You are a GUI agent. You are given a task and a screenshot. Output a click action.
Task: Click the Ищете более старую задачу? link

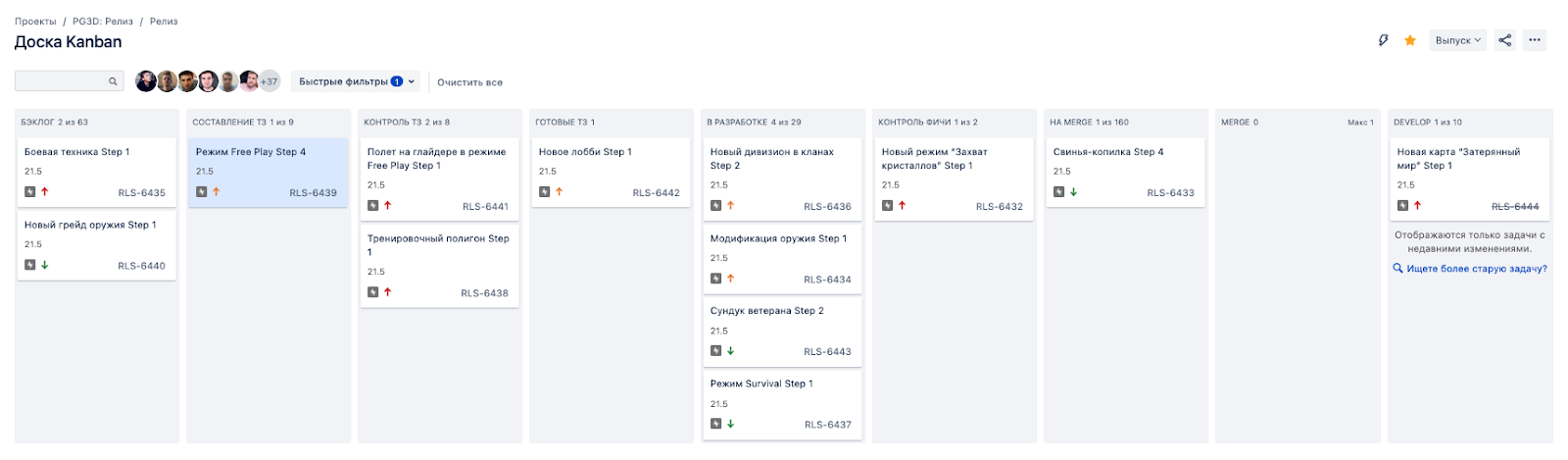(x=1476, y=269)
